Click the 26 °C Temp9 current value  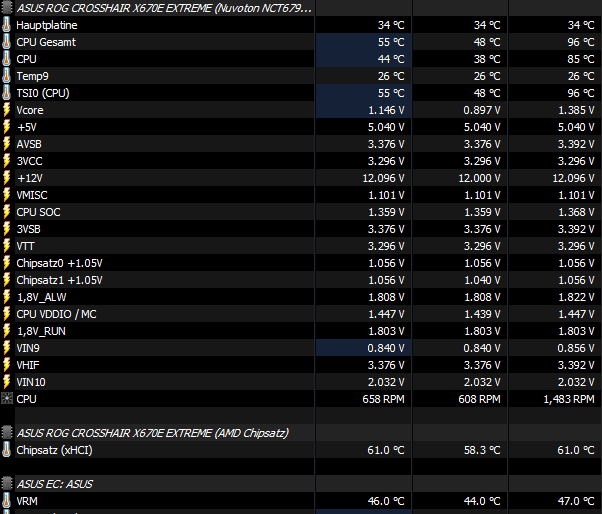click(x=391, y=76)
